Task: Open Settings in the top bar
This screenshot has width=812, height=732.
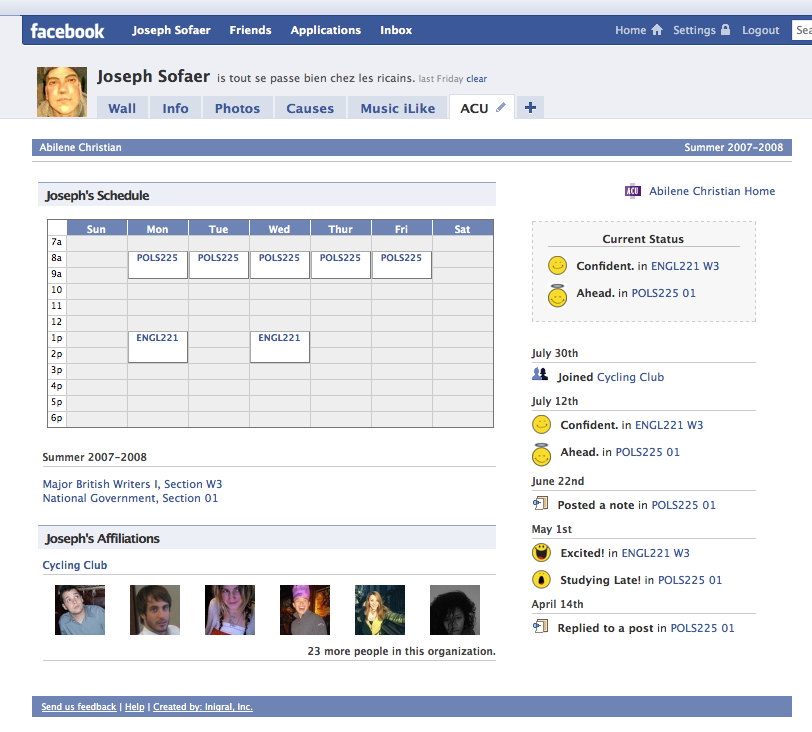Action: coord(694,30)
